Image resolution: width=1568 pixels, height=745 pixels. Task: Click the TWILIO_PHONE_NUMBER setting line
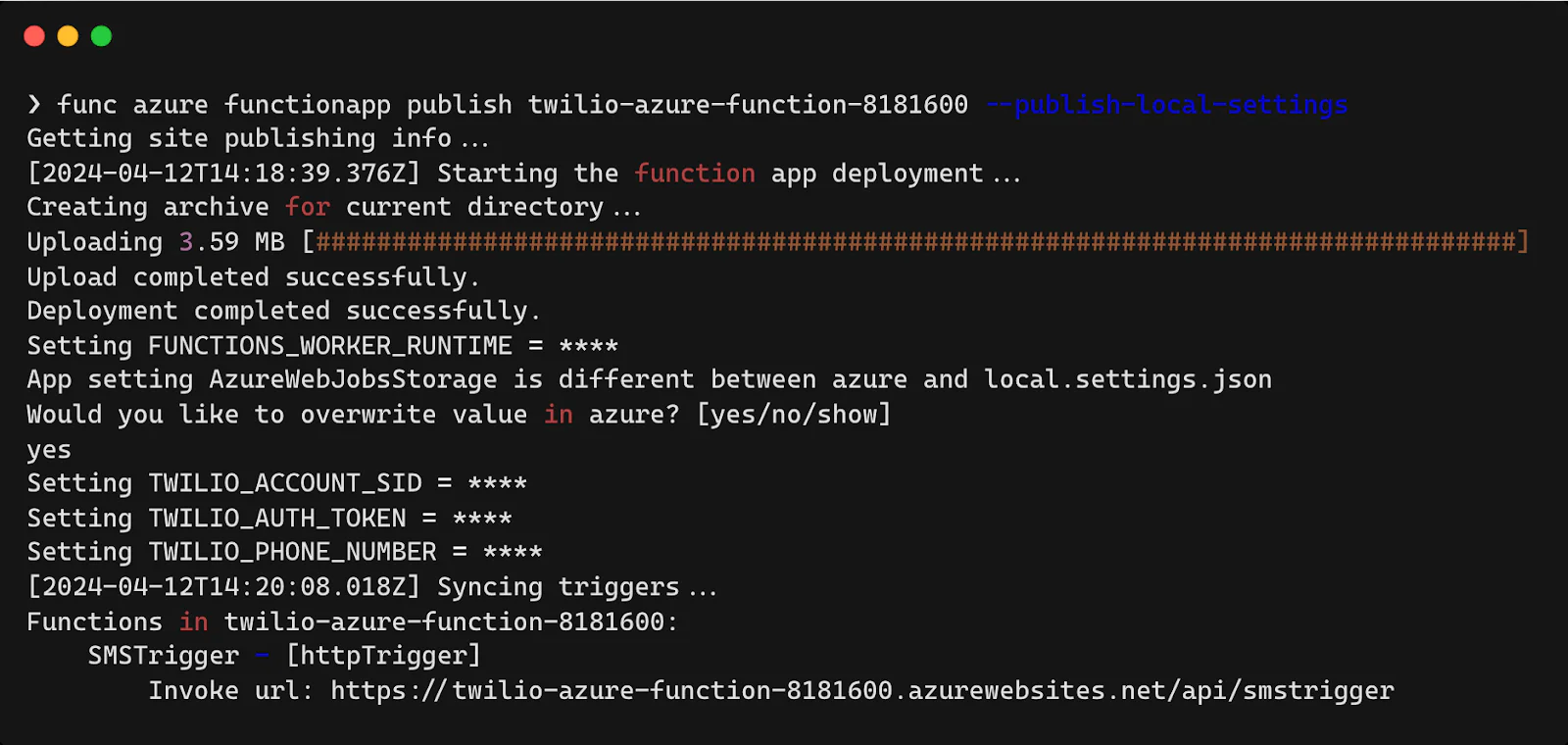click(284, 552)
